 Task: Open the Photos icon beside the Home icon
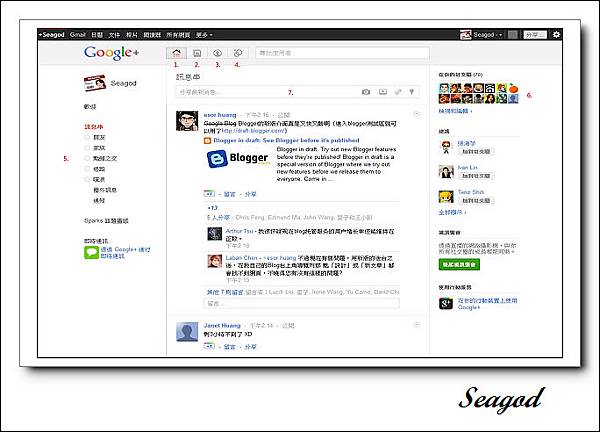point(197,53)
